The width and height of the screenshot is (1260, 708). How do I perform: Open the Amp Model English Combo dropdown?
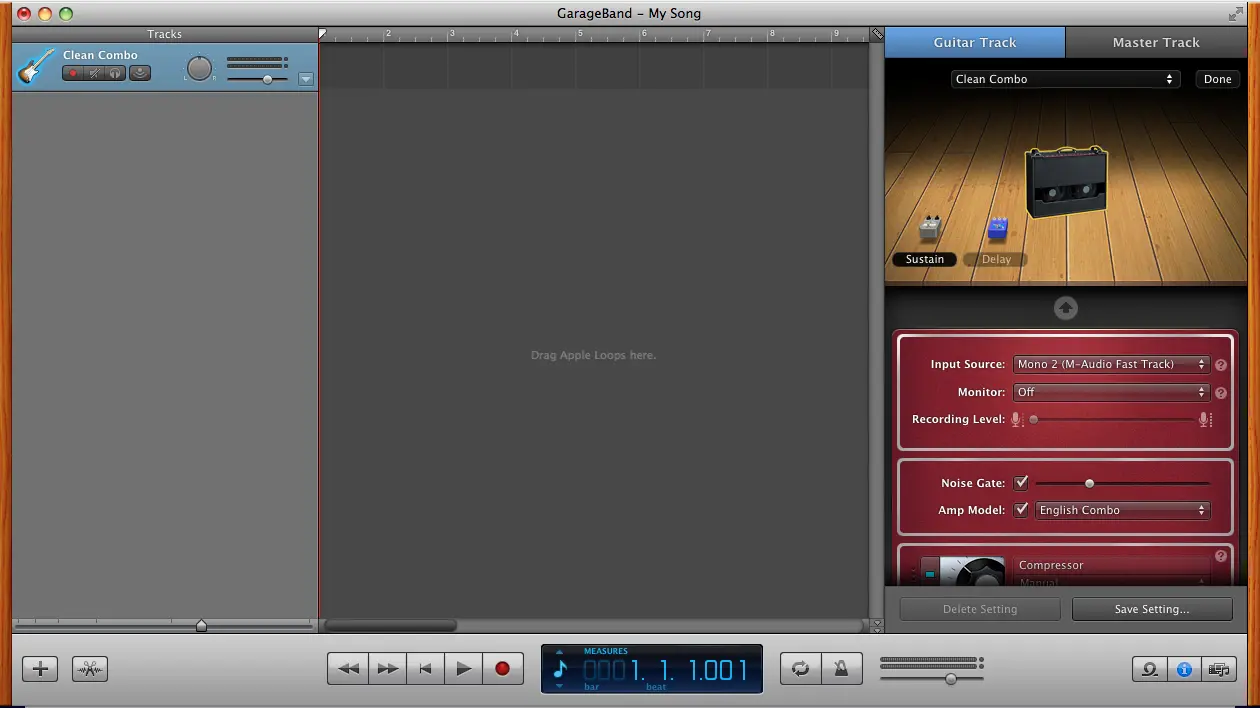click(x=1122, y=510)
